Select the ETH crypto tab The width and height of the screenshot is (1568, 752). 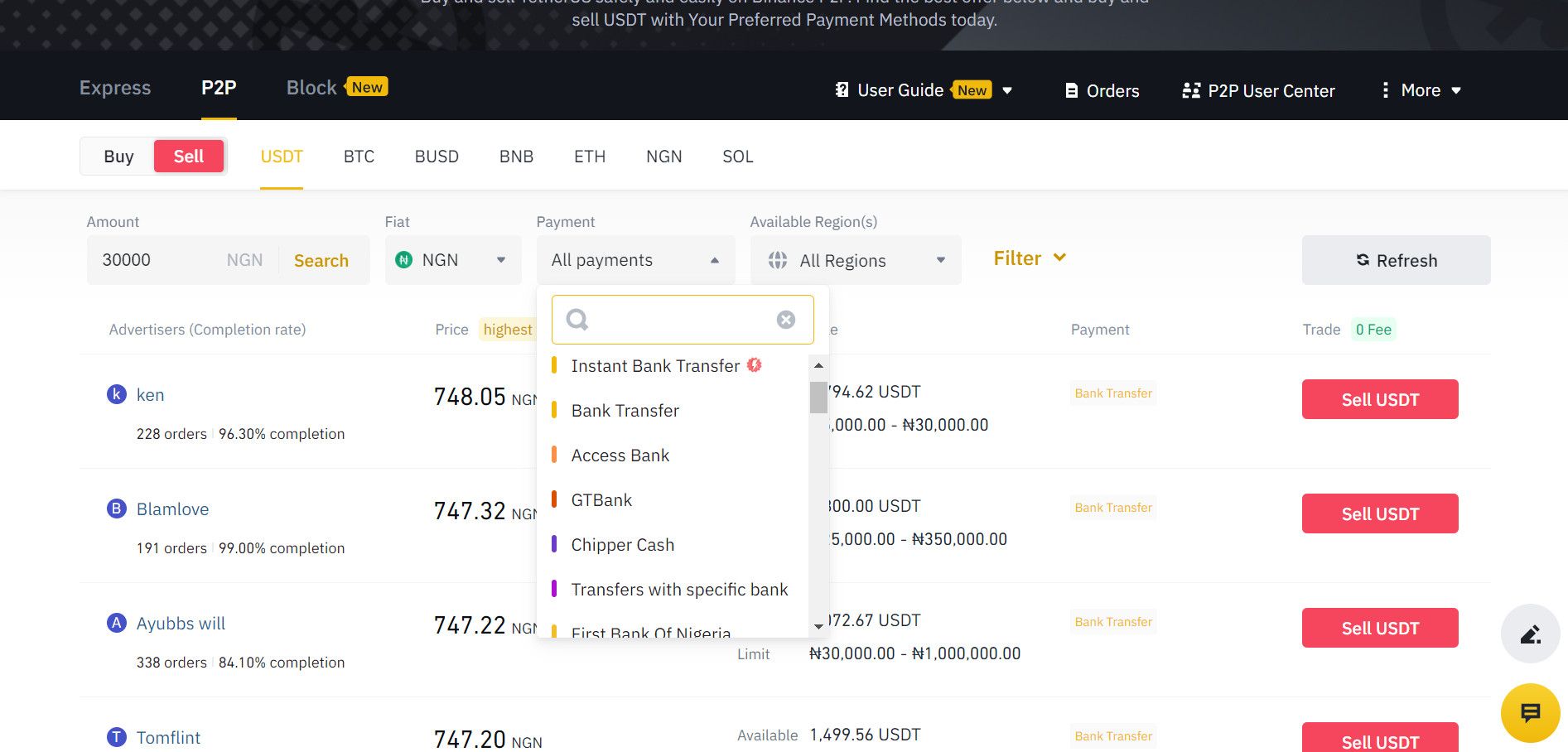coord(590,157)
